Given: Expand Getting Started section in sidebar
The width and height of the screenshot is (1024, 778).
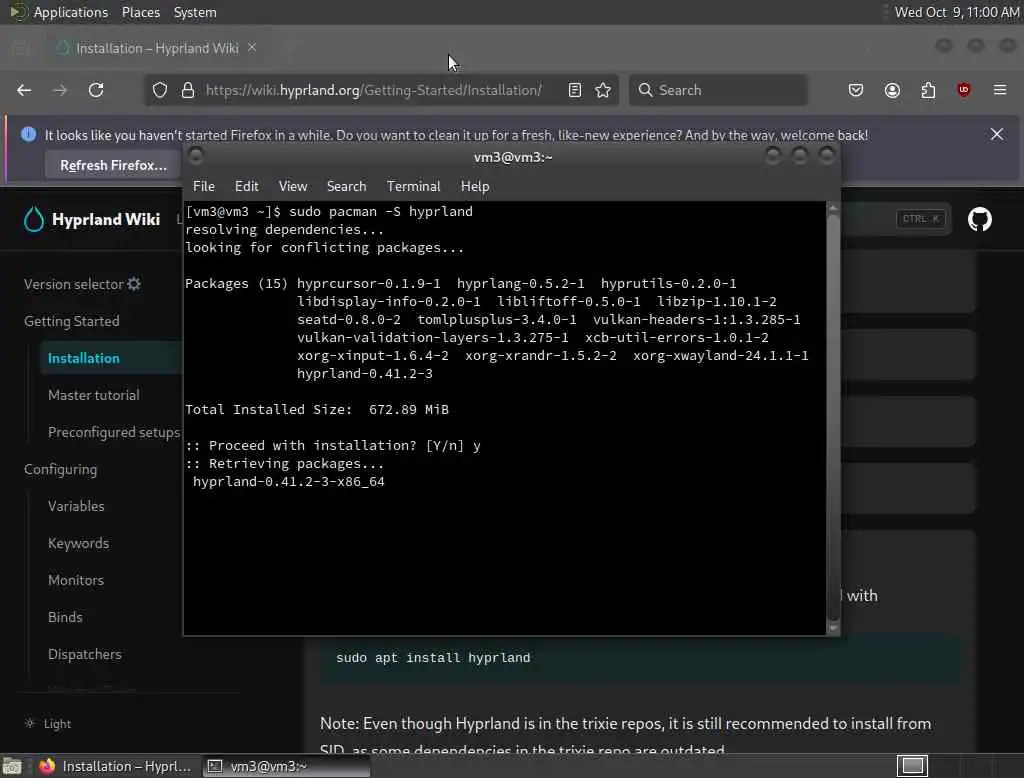Looking at the screenshot, I should 72,321.
